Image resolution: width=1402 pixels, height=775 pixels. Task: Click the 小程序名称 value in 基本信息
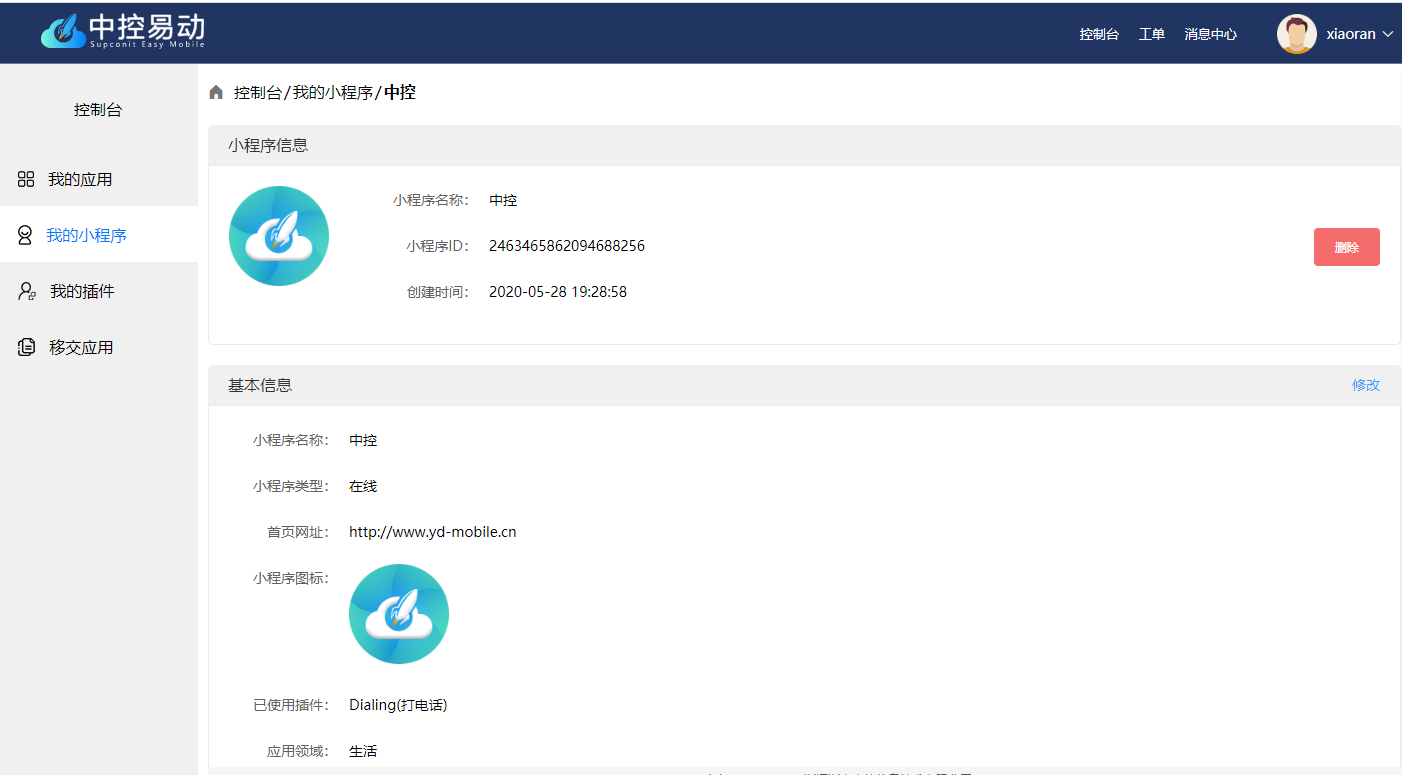363,440
